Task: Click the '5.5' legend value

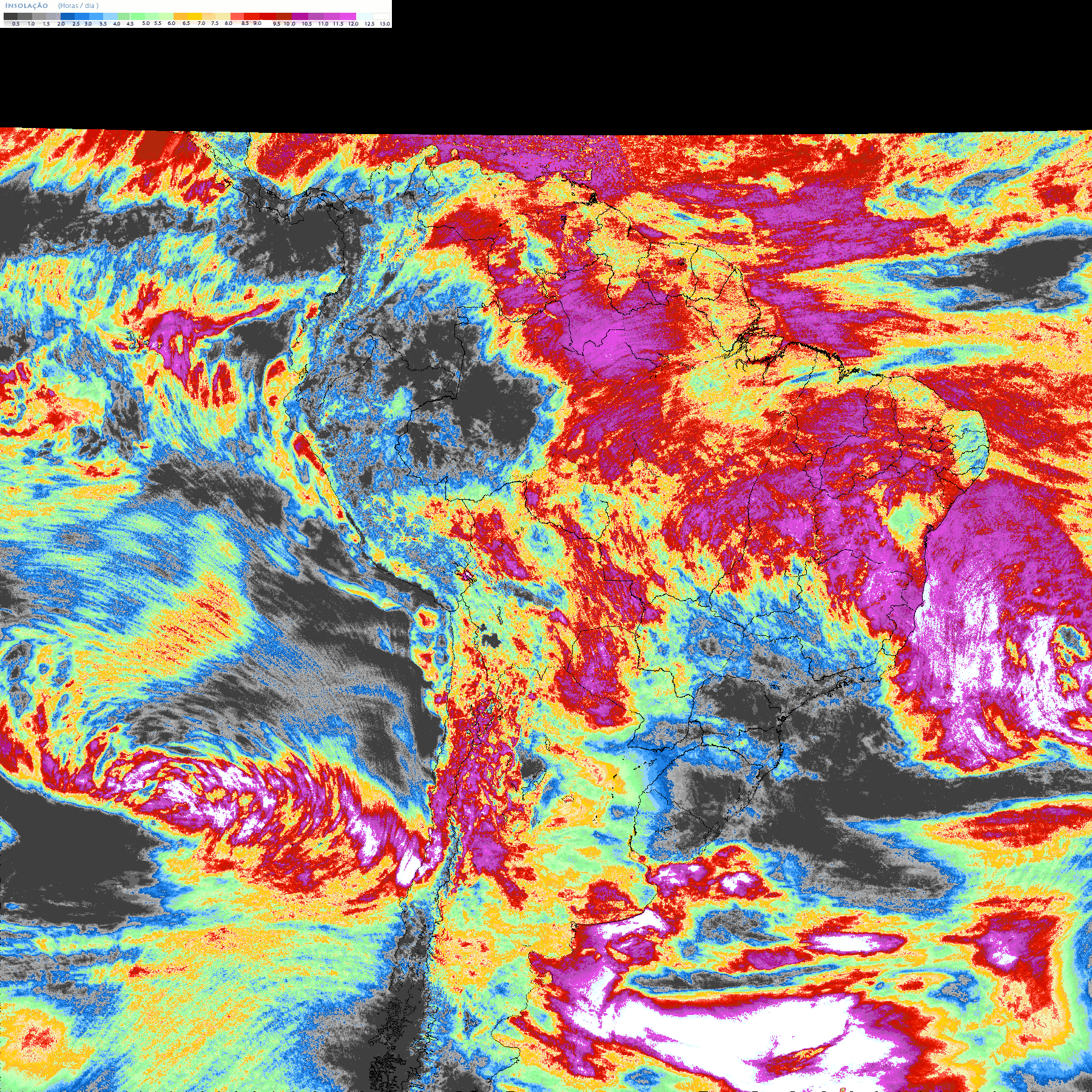Action: (158, 23)
